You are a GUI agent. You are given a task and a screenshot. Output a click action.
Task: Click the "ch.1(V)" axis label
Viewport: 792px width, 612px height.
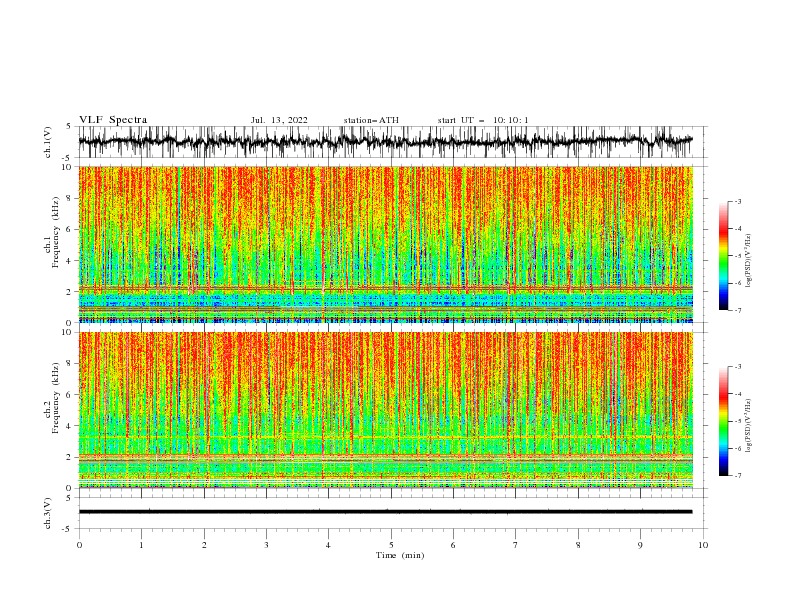point(48,142)
